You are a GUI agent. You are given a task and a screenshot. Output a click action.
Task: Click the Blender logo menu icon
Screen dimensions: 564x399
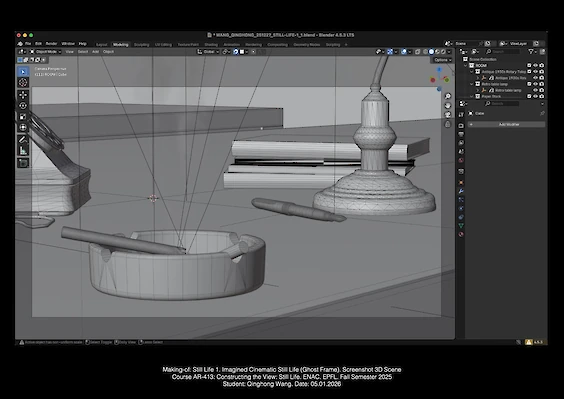point(20,44)
